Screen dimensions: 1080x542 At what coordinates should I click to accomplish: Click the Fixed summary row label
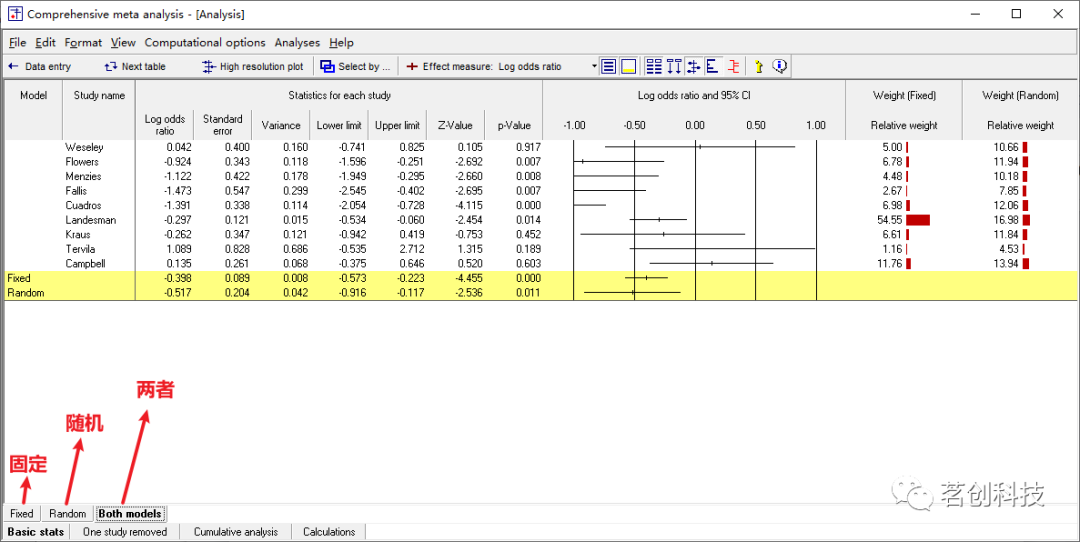pyautogui.click(x=19, y=278)
